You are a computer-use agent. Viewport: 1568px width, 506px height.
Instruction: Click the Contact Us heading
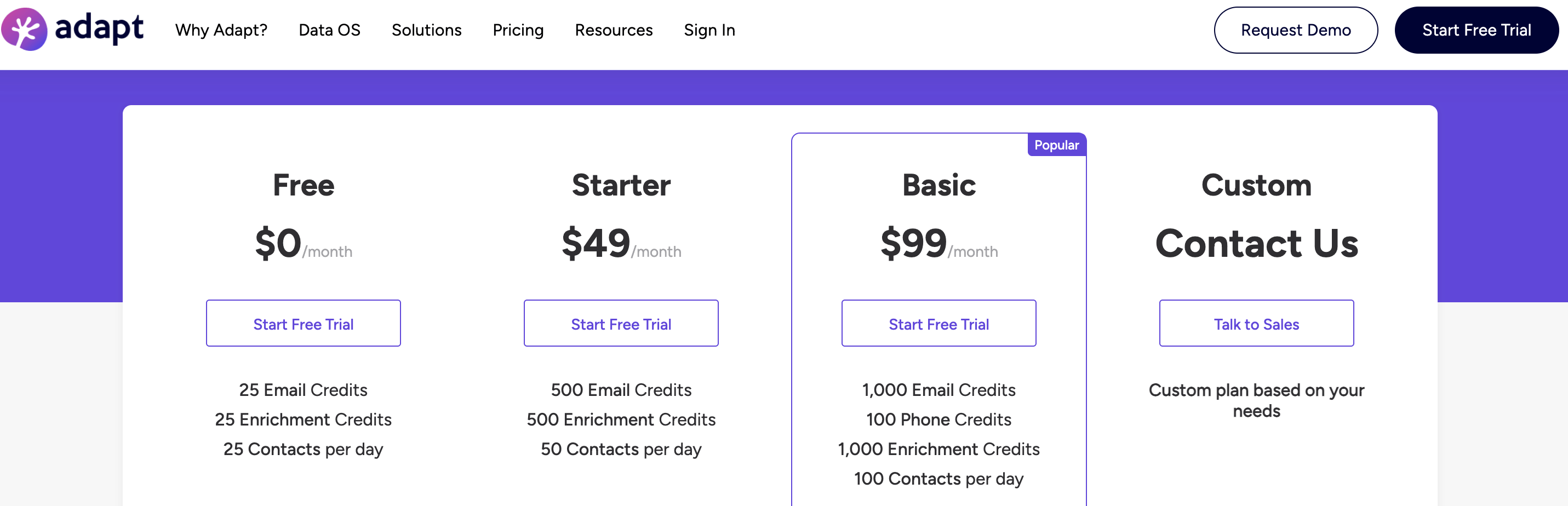[1256, 242]
